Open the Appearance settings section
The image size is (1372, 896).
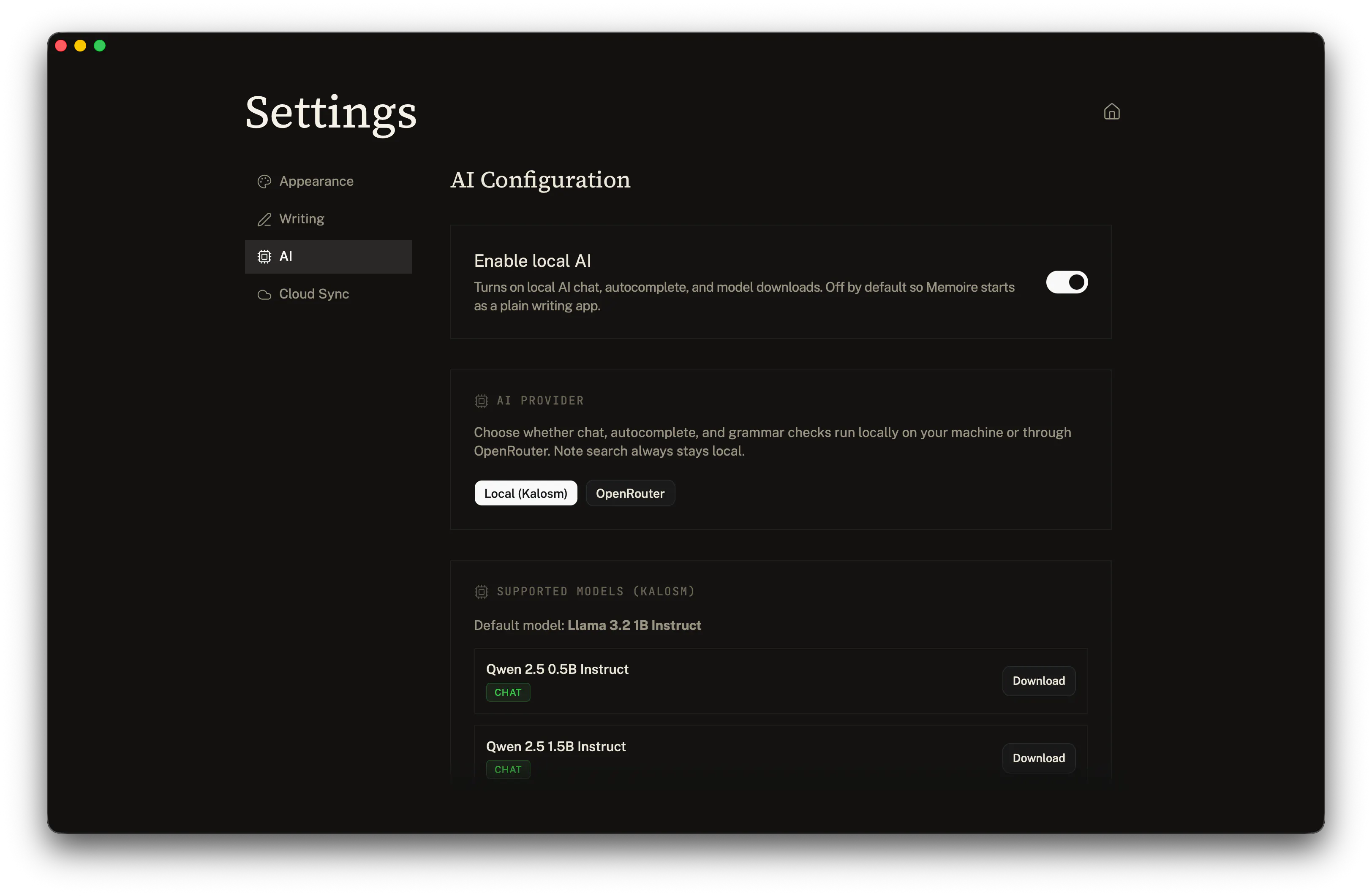pyautogui.click(x=328, y=181)
